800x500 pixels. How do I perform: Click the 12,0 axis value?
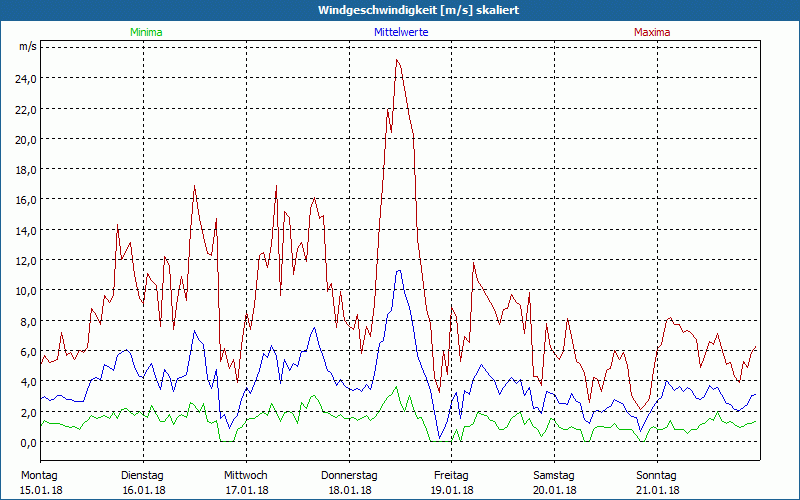26,261
